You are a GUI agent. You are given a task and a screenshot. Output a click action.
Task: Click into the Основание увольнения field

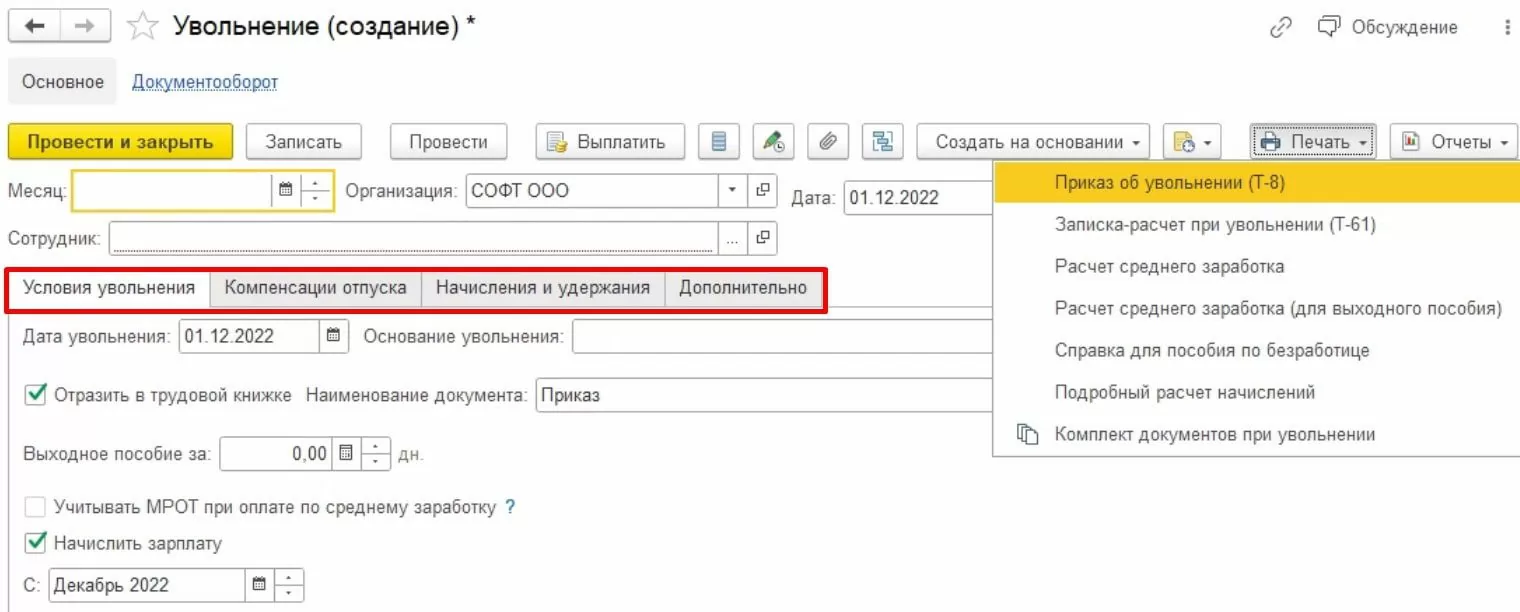(x=783, y=336)
